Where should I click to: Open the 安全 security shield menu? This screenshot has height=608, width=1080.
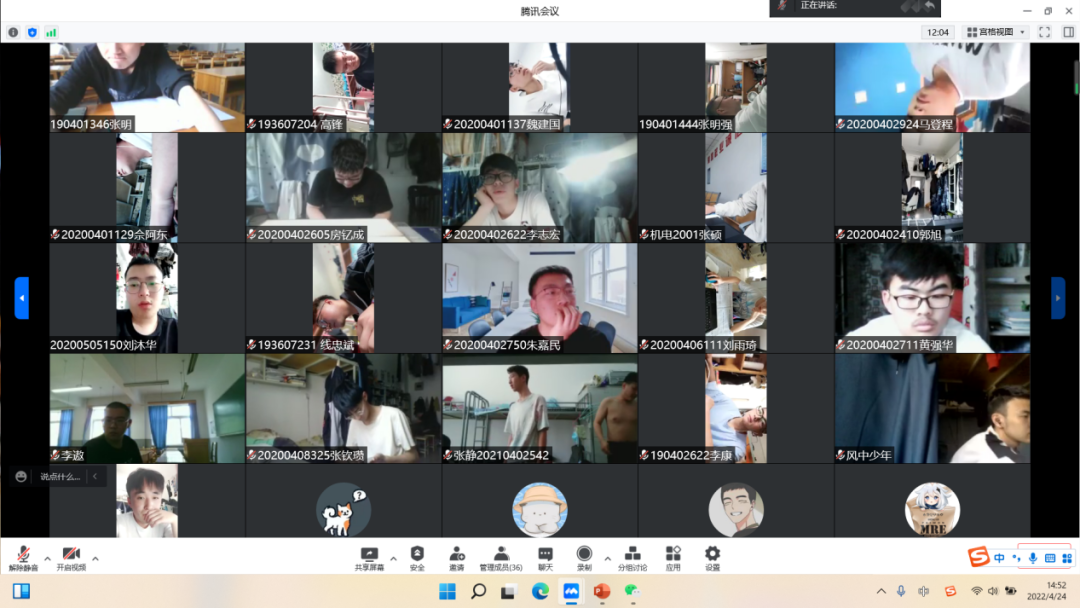417,556
